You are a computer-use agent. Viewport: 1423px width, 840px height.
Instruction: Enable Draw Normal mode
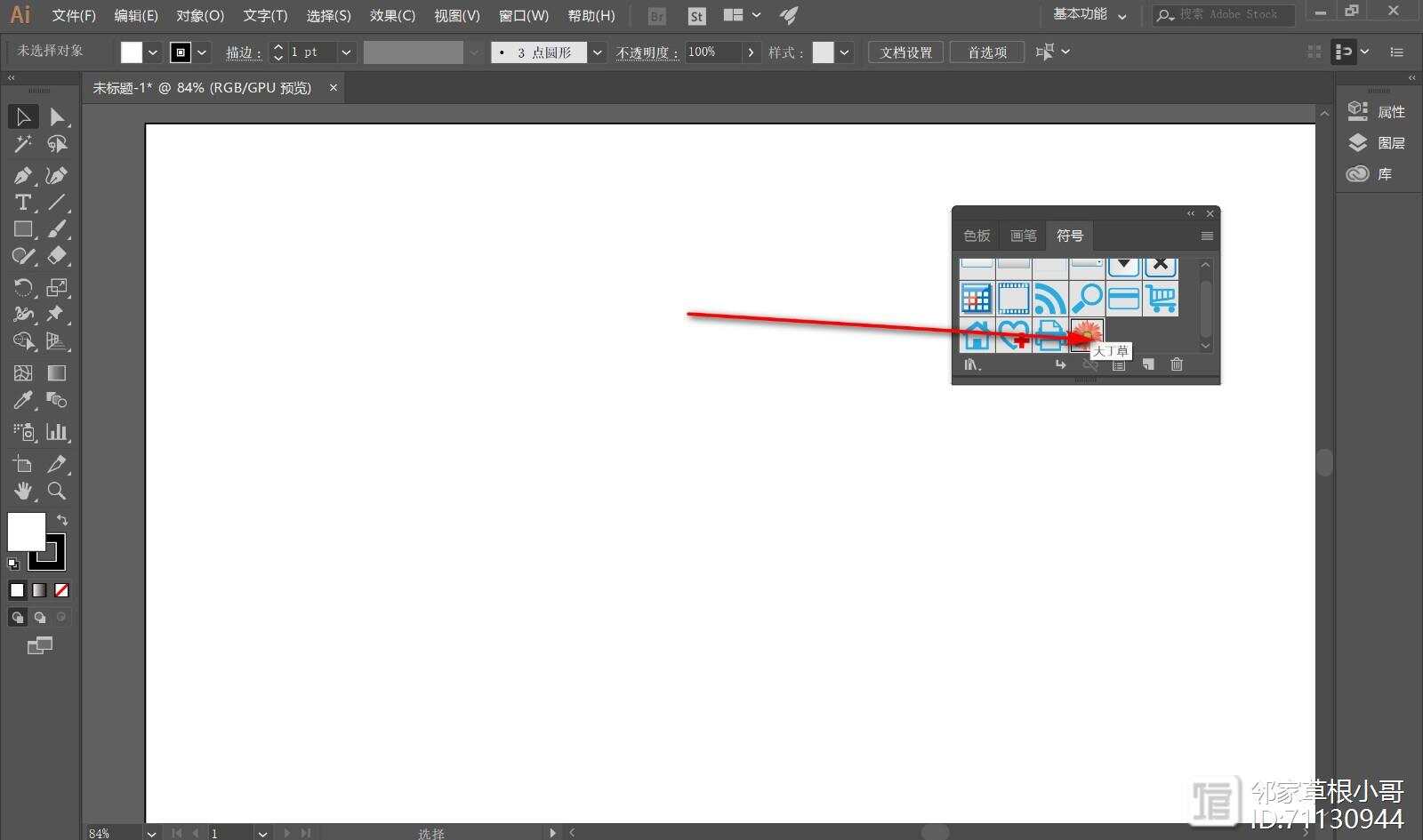click(x=17, y=617)
